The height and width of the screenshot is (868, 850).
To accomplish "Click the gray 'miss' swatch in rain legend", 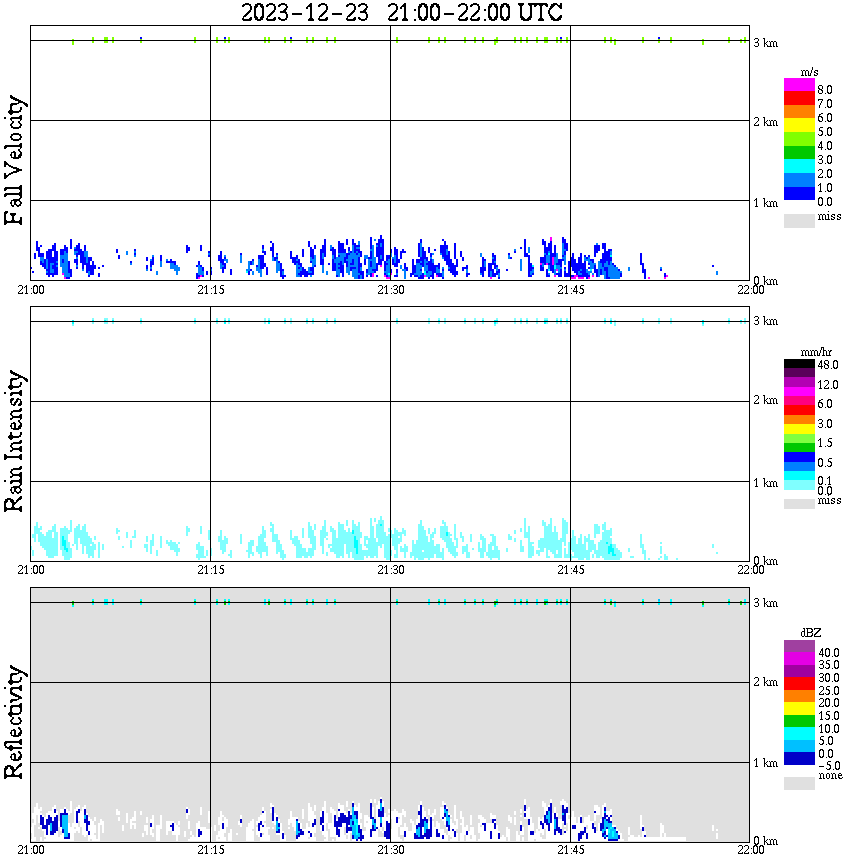I will point(799,504).
